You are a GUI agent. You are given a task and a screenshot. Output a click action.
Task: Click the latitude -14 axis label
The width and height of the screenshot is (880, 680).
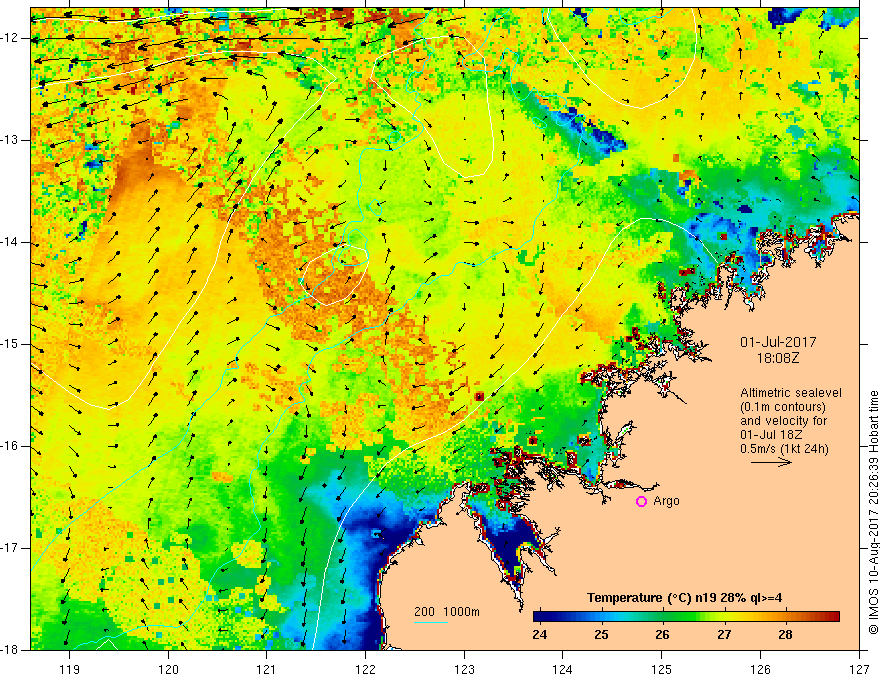pyautogui.click(x=12, y=242)
